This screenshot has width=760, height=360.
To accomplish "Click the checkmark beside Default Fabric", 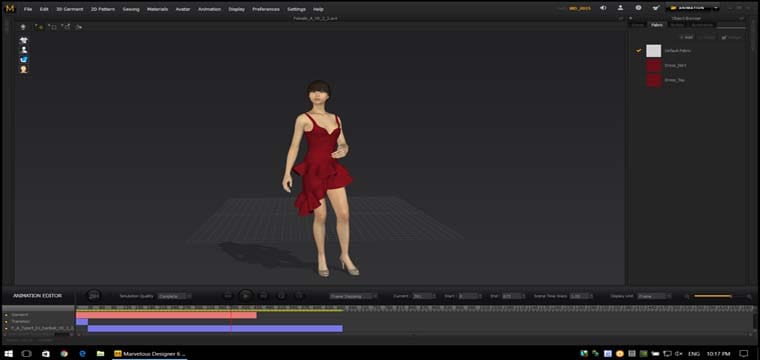I will click(638, 50).
